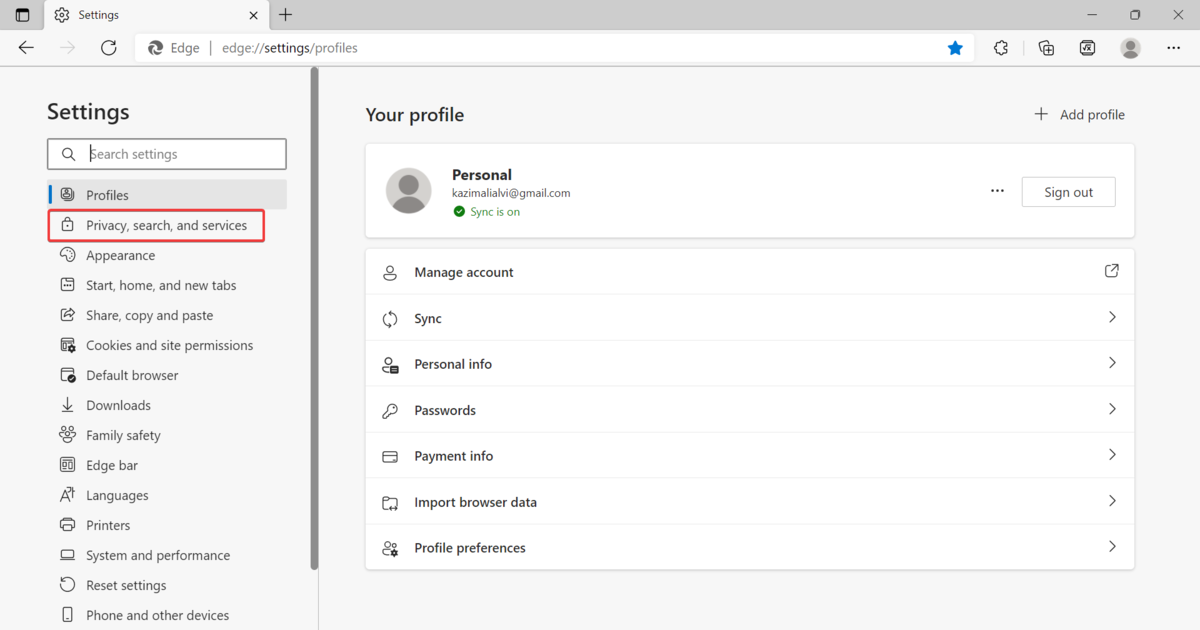Expand Import browser data chevron
This screenshot has height=630, width=1200.
1112,501
